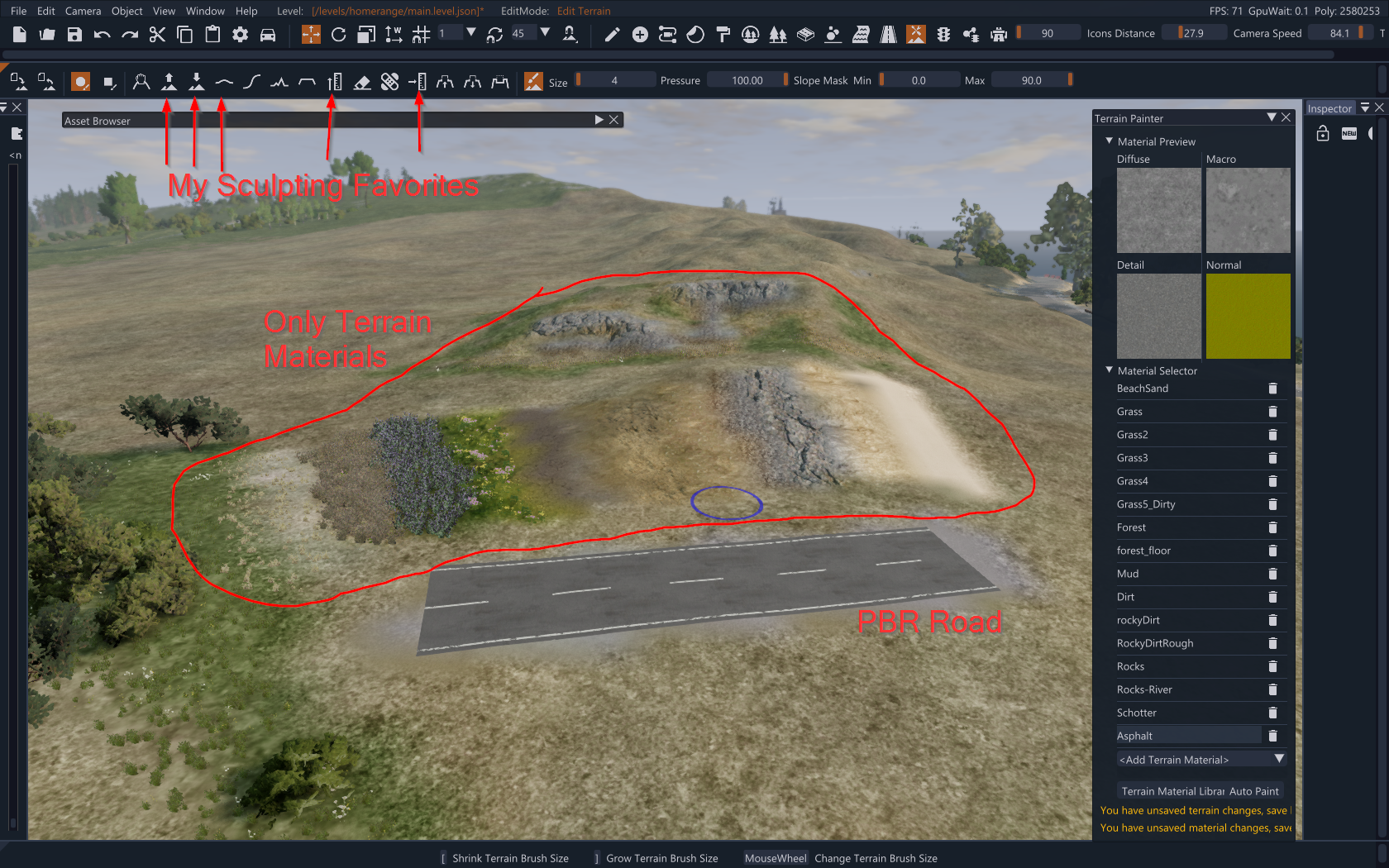Click the car icon in the main toolbar
This screenshot has height=868, width=1389.
(268, 34)
